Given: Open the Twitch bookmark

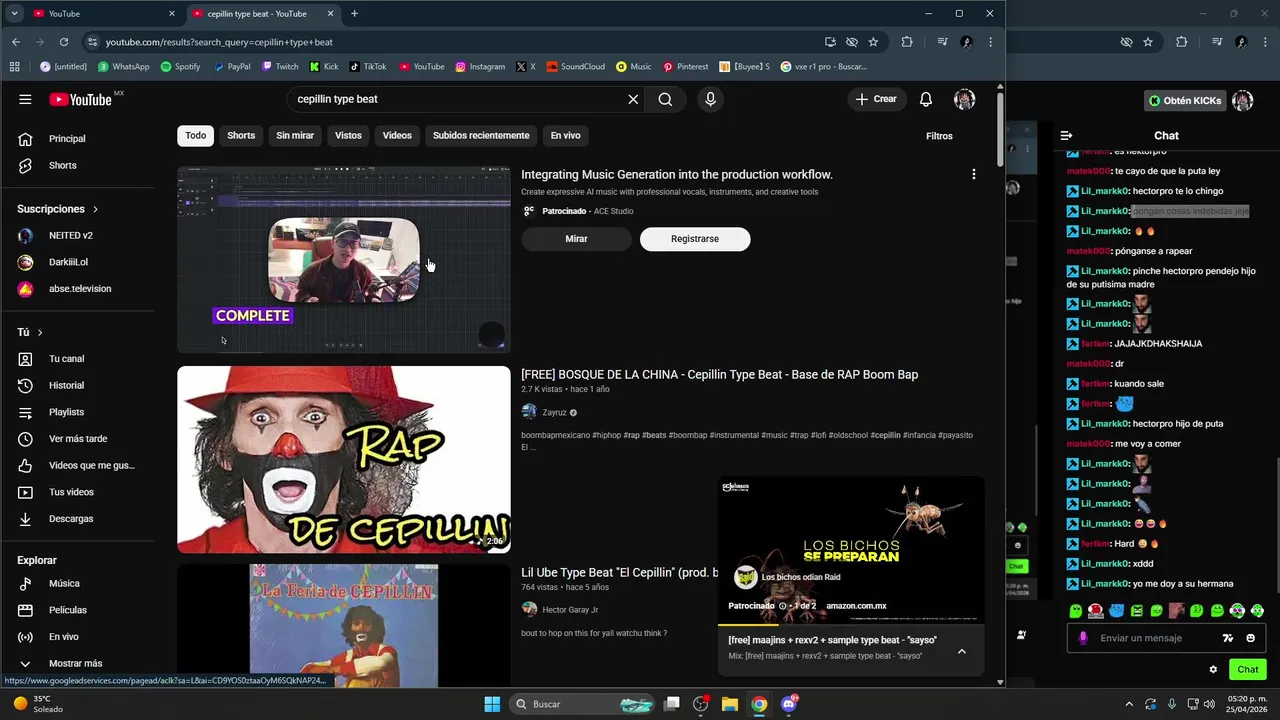Looking at the screenshot, I should point(280,67).
